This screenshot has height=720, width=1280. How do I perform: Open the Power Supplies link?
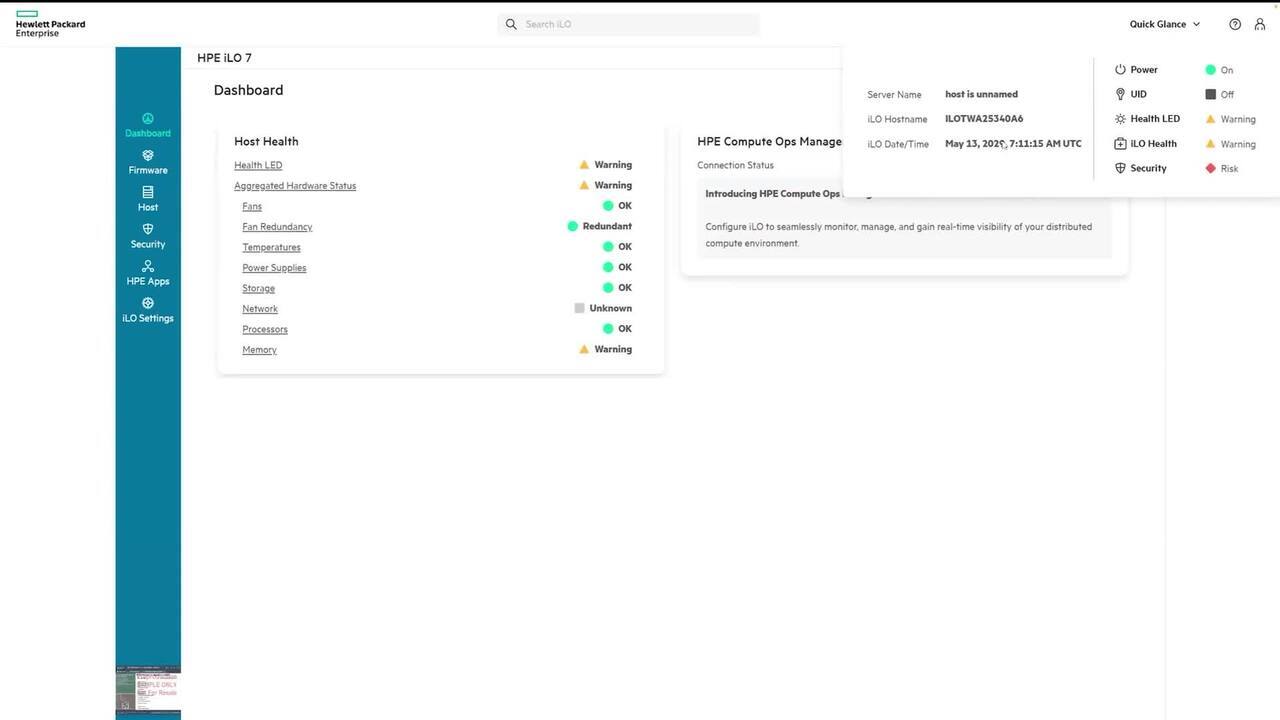click(274, 268)
